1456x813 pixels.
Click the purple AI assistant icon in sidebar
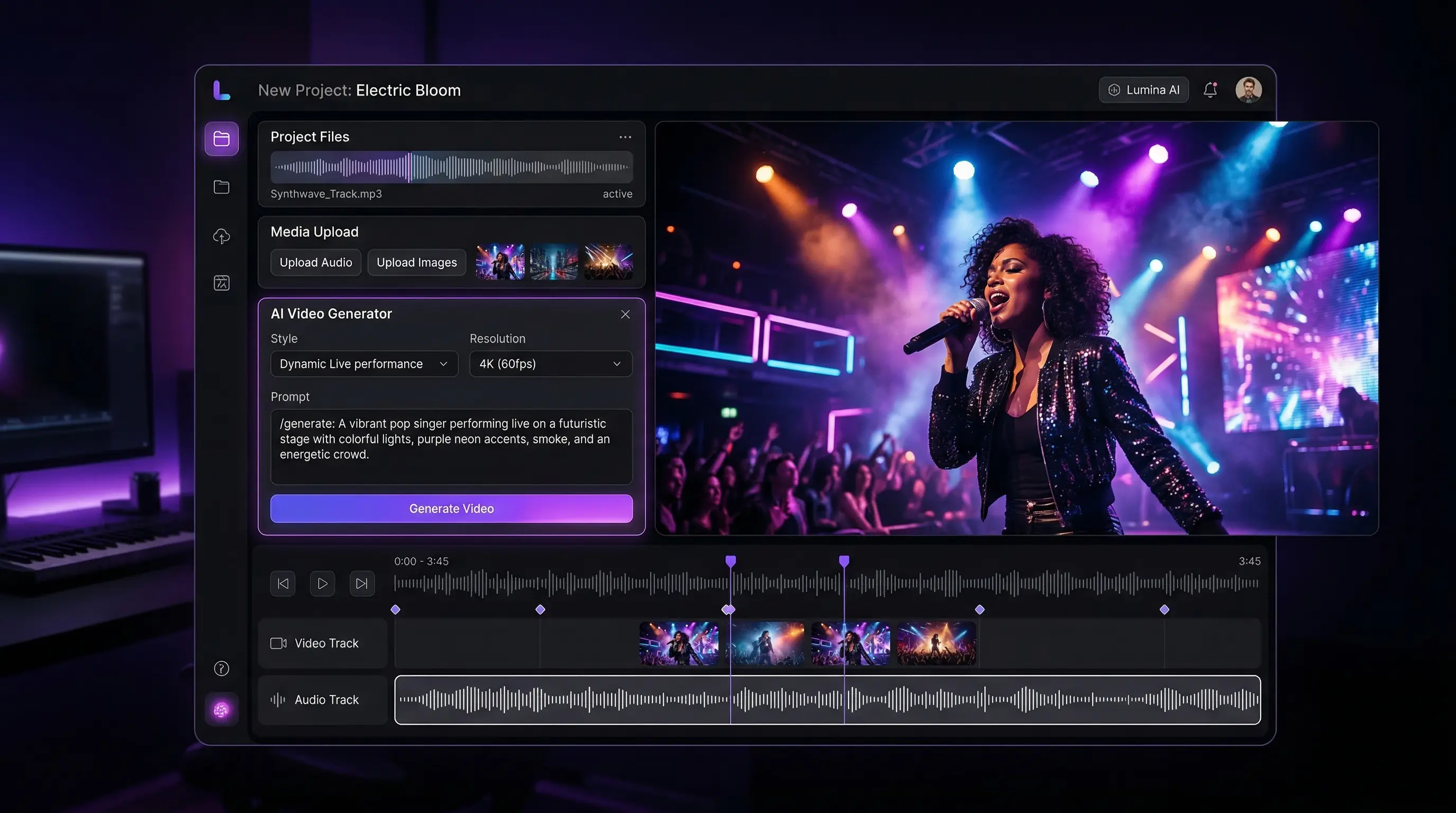(x=222, y=709)
